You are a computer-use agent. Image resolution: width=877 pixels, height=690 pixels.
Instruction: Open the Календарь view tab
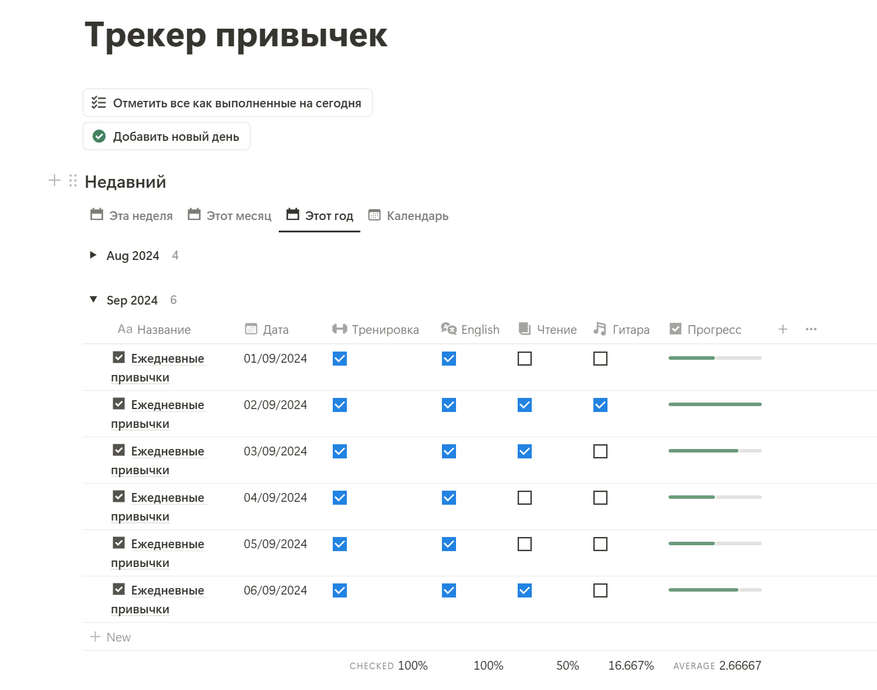coord(408,215)
